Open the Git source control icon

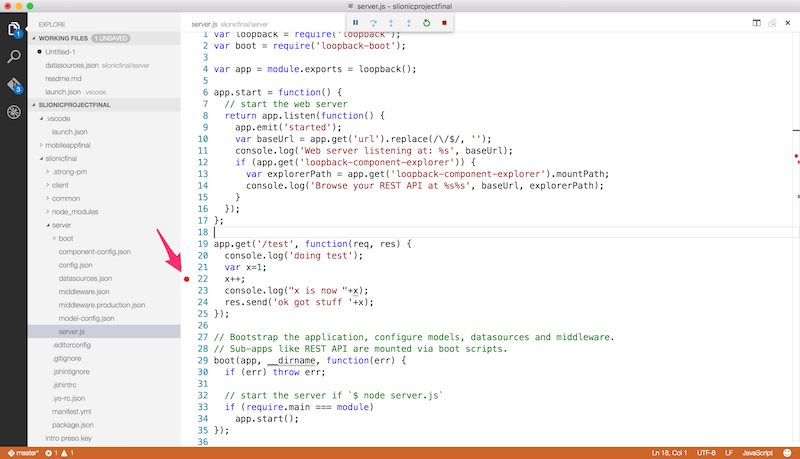pyautogui.click(x=14, y=85)
